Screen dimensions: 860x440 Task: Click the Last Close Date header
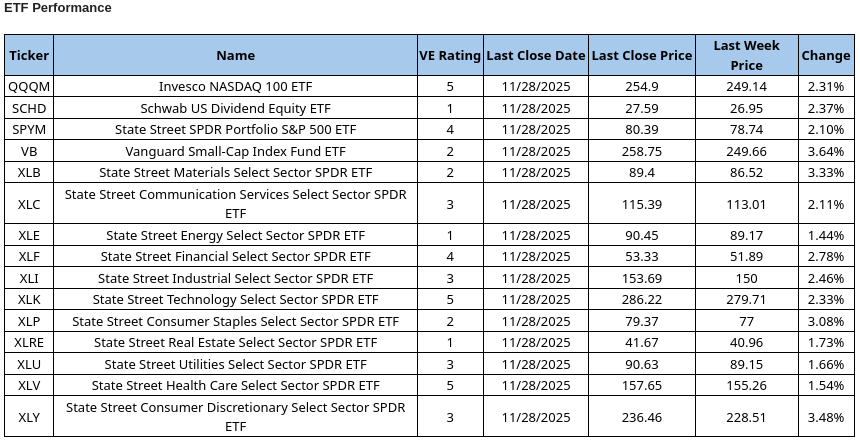536,56
